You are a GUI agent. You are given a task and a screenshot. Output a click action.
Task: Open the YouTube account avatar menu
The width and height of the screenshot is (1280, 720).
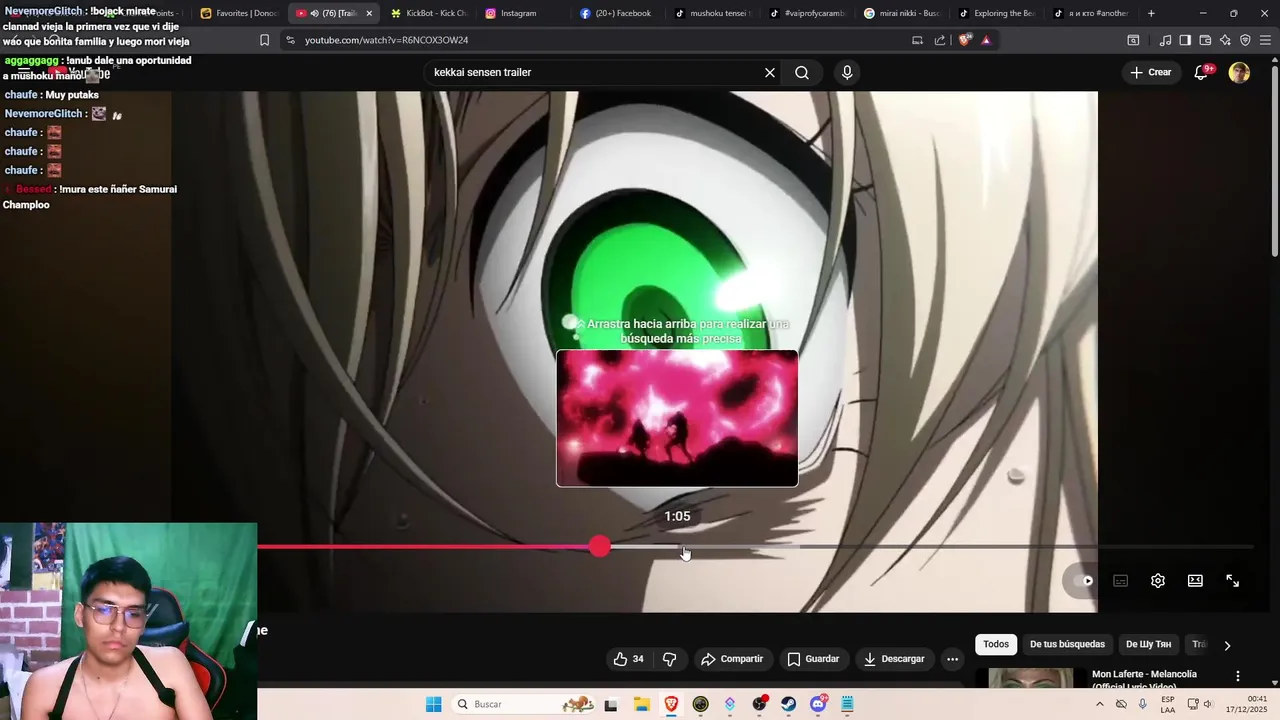[1239, 72]
